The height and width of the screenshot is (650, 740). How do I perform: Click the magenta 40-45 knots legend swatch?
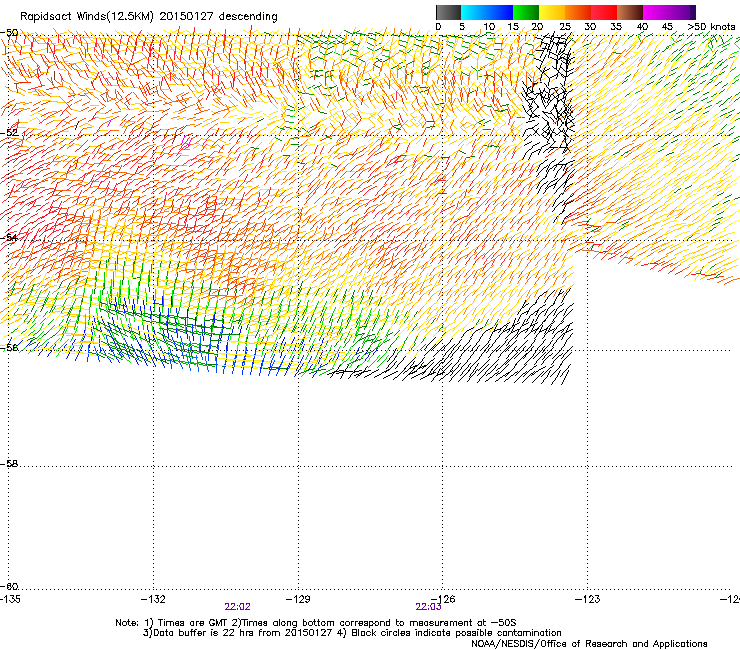(656, 12)
